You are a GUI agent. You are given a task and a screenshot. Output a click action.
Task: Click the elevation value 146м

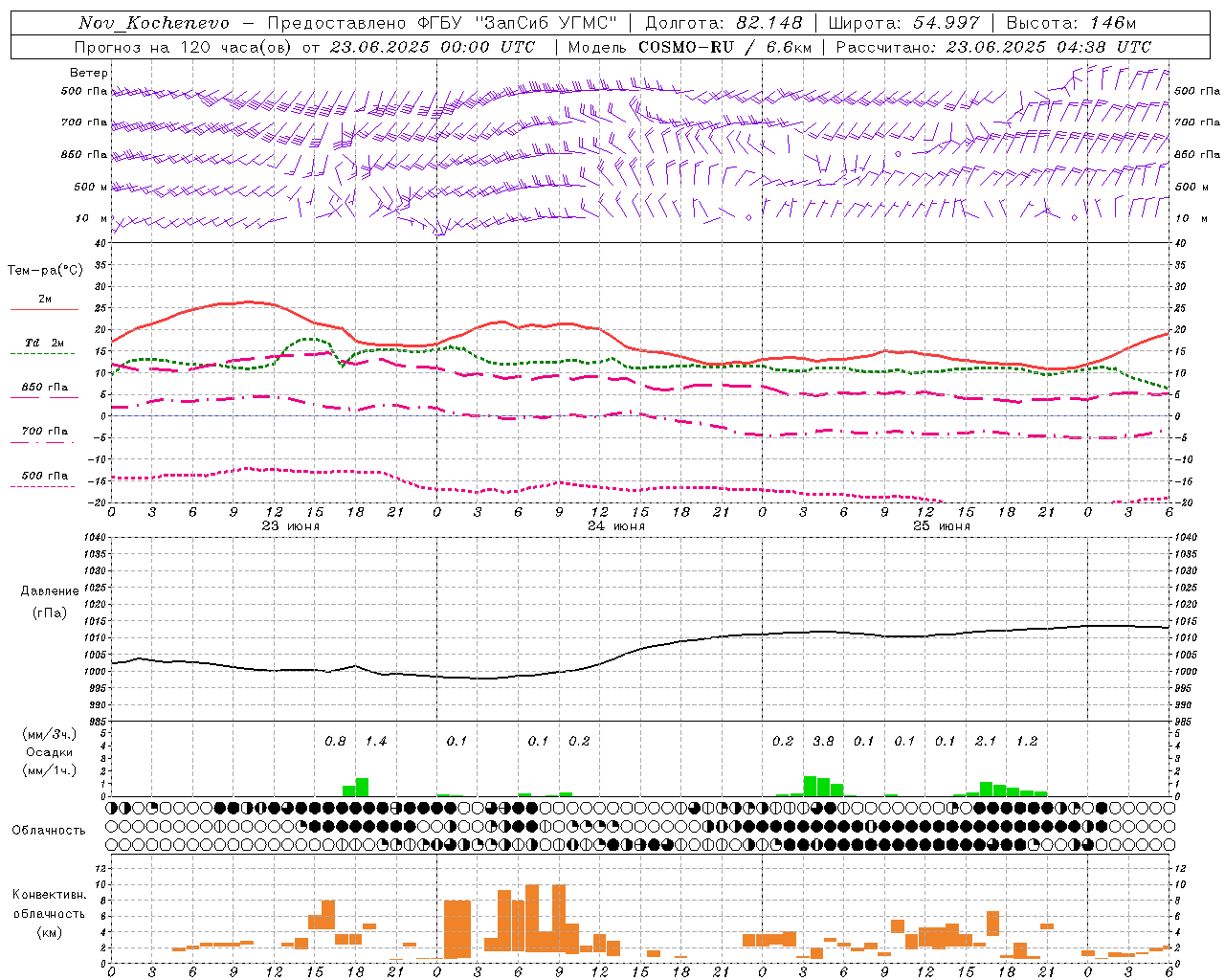coord(1113,23)
